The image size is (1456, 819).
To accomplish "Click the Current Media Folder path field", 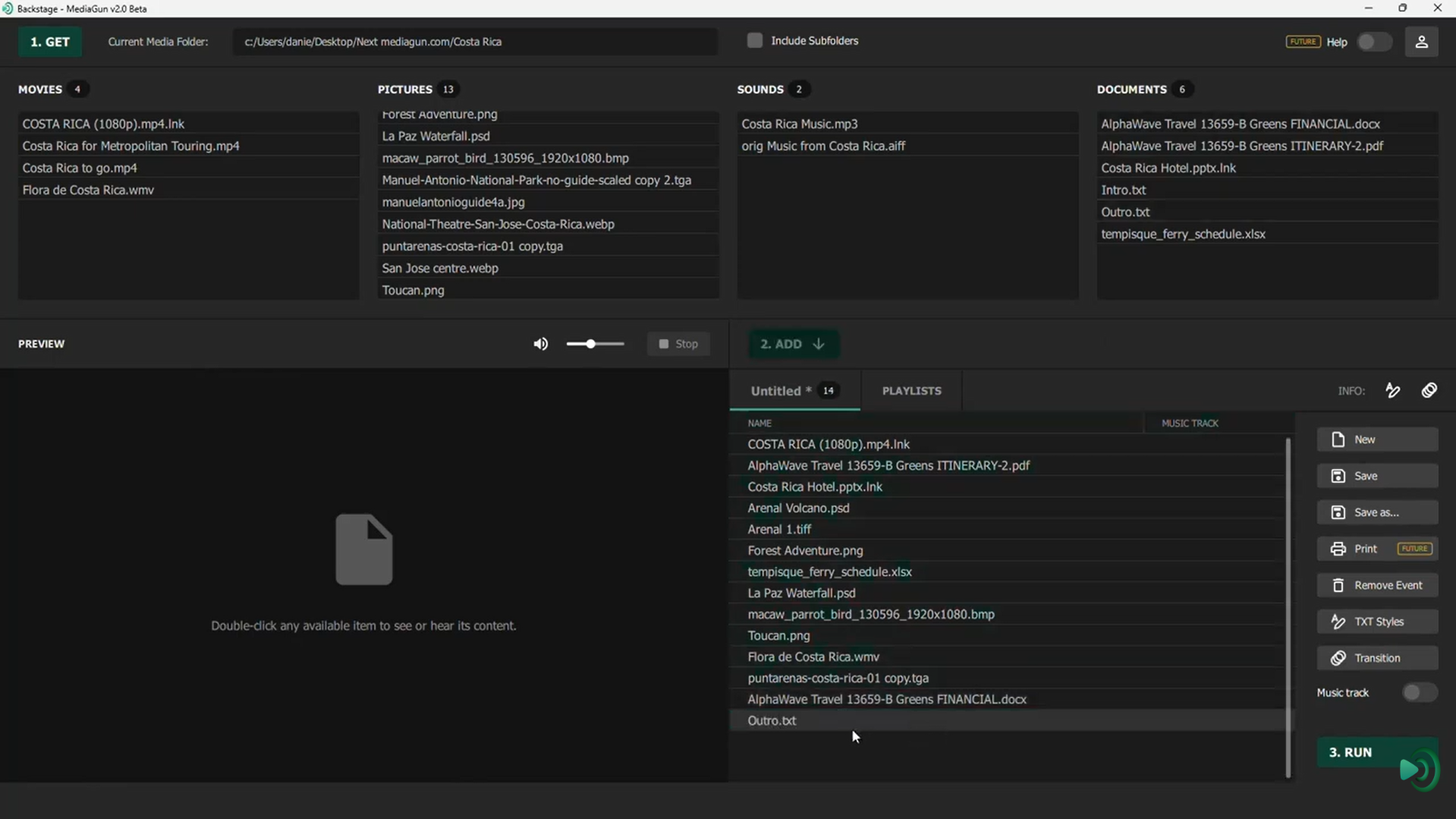I will pyautogui.click(x=474, y=42).
